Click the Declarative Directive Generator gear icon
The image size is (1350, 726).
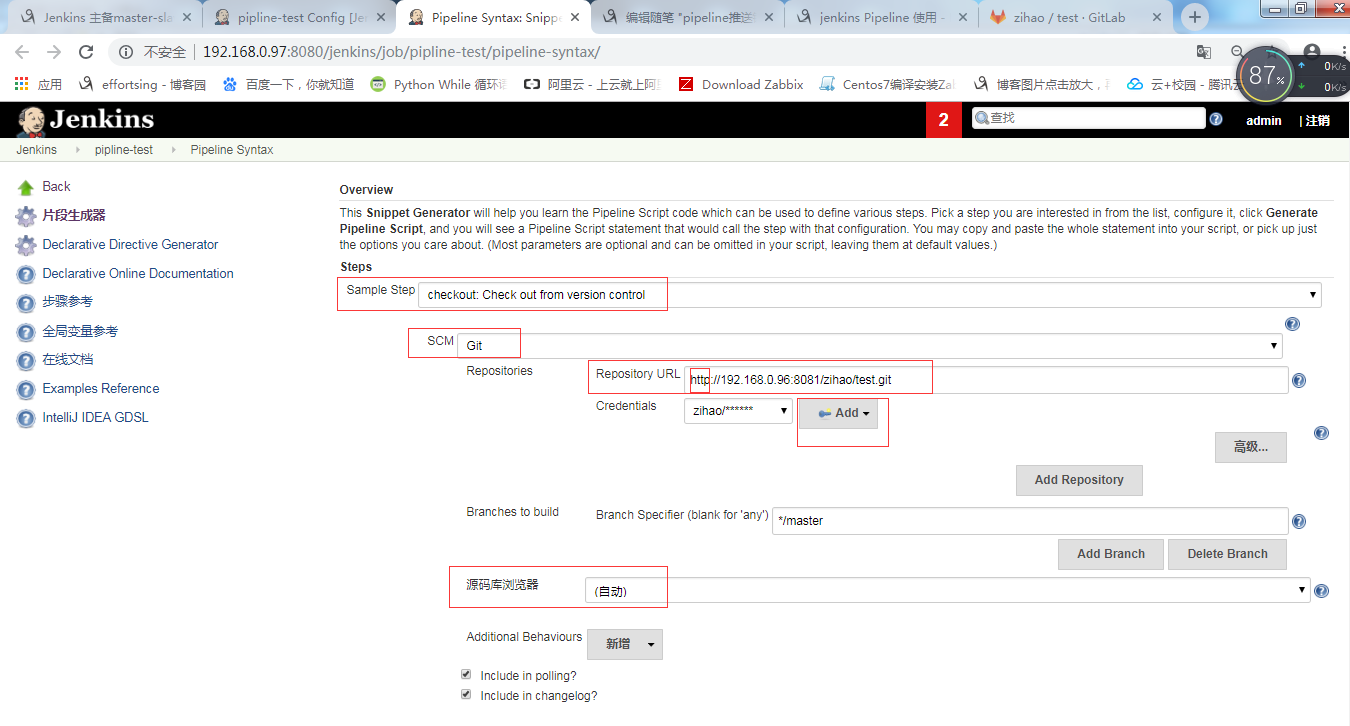pos(26,245)
